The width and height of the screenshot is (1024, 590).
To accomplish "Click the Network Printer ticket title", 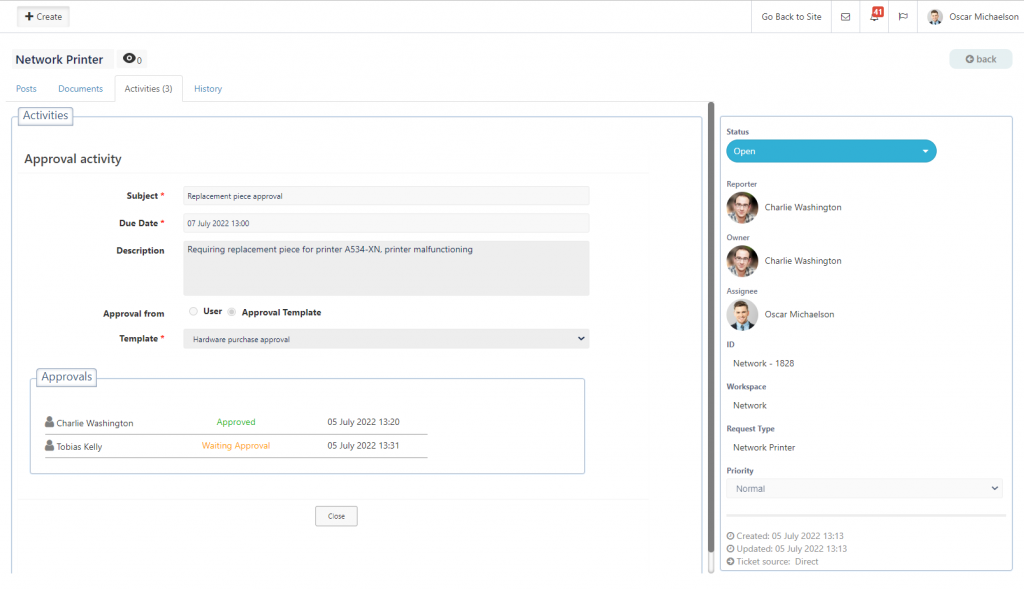I will (x=59, y=59).
